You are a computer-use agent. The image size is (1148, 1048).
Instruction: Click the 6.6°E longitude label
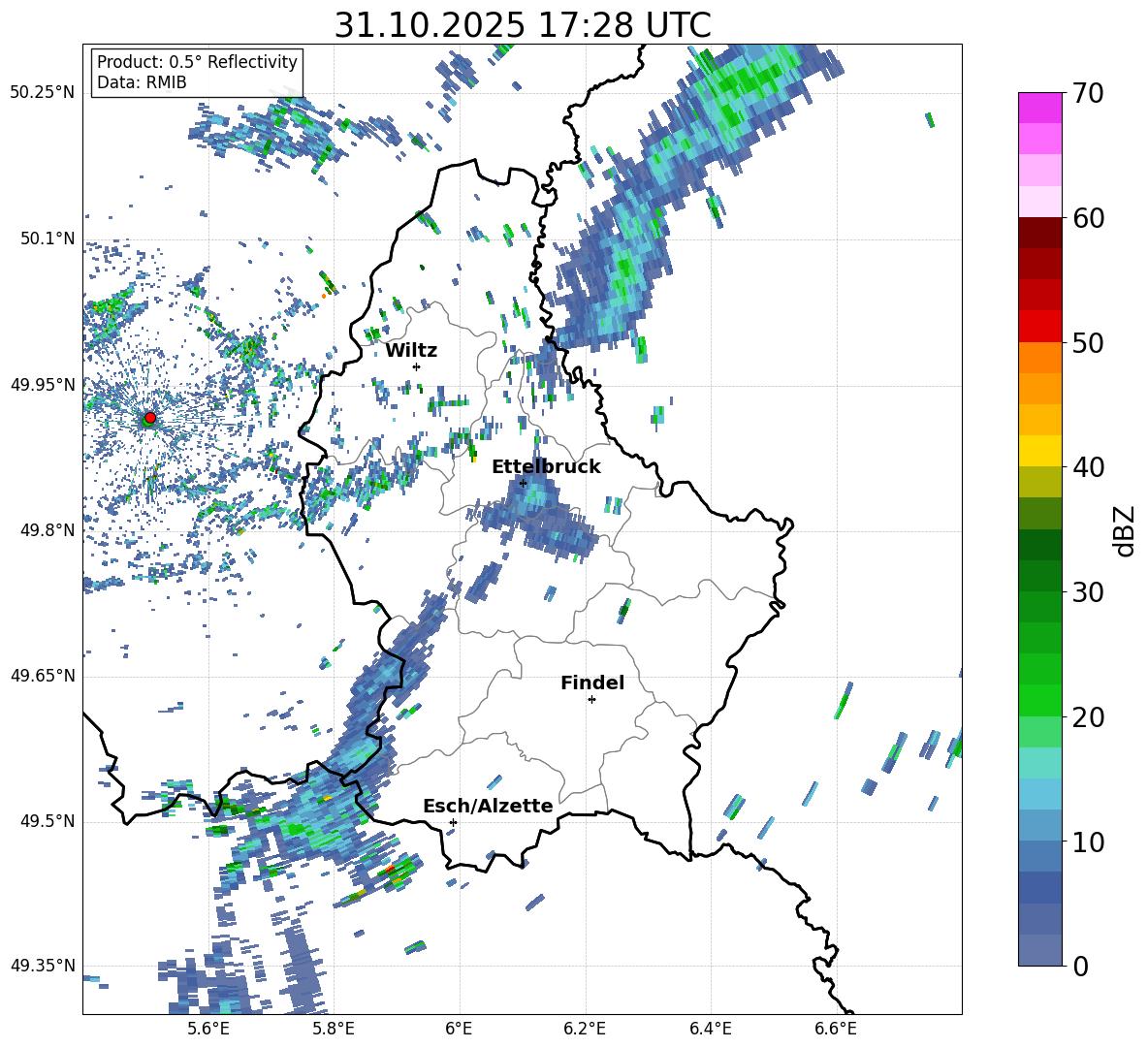click(x=836, y=1029)
